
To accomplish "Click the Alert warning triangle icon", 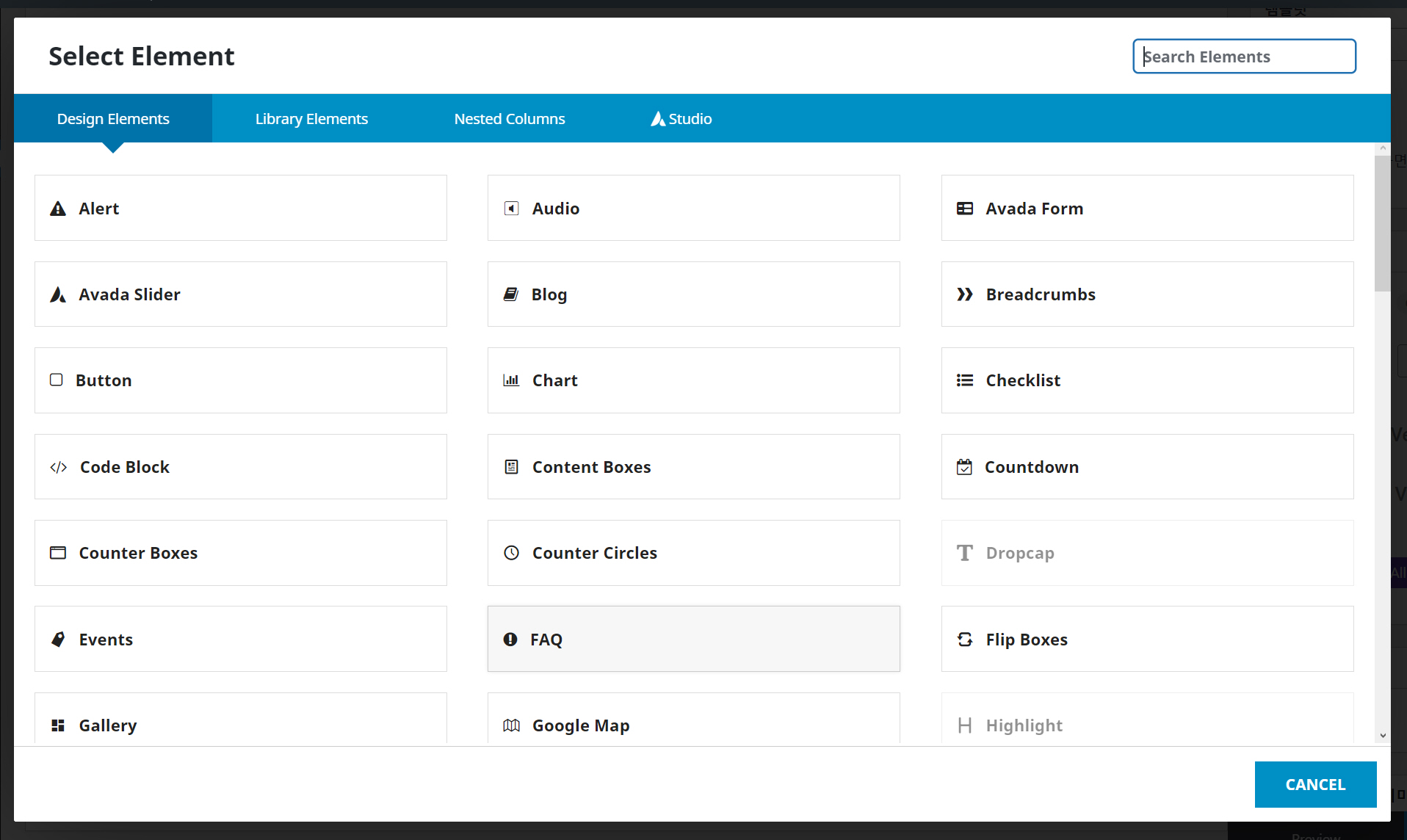I will tap(58, 209).
